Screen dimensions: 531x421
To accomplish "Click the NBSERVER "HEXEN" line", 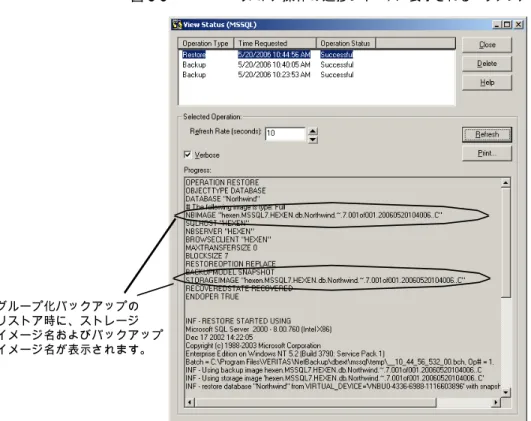I will pos(220,231).
